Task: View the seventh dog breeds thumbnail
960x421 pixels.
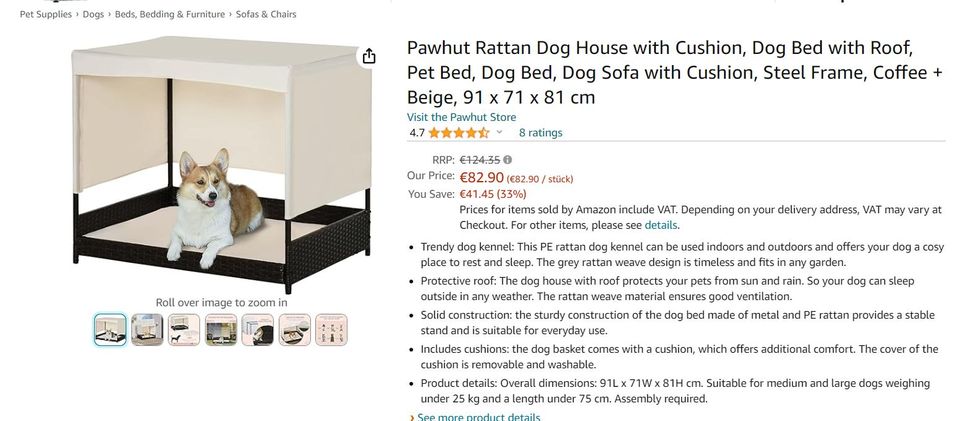Action: (x=331, y=329)
